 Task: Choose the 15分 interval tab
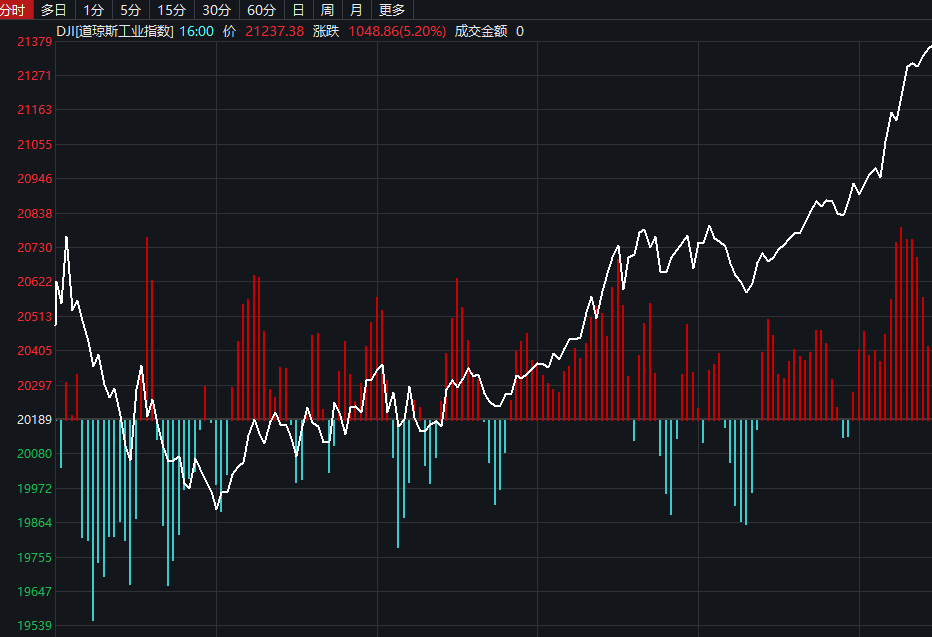(171, 10)
